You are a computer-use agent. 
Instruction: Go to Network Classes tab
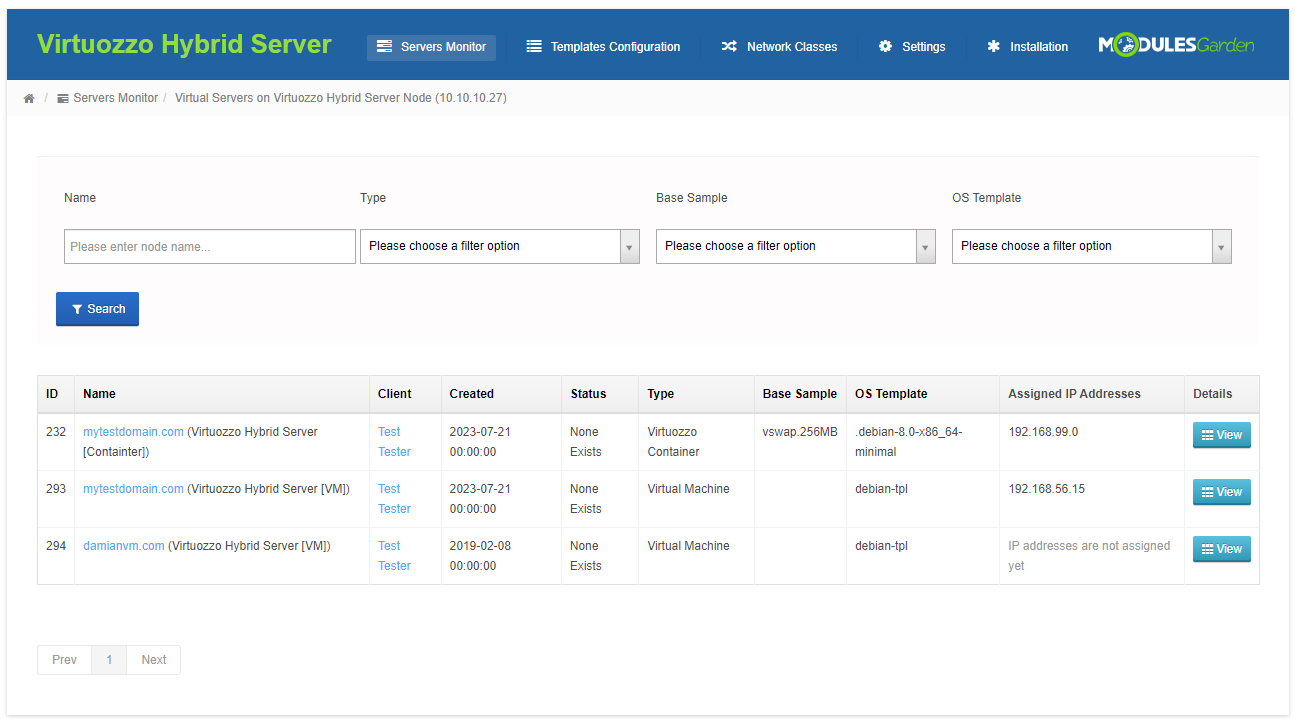pyautogui.click(x=779, y=47)
